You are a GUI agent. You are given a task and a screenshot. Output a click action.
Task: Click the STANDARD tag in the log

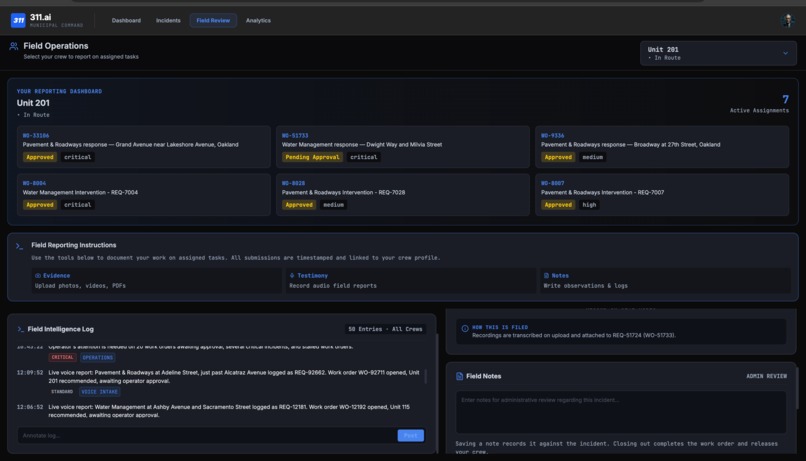pyautogui.click(x=62, y=392)
